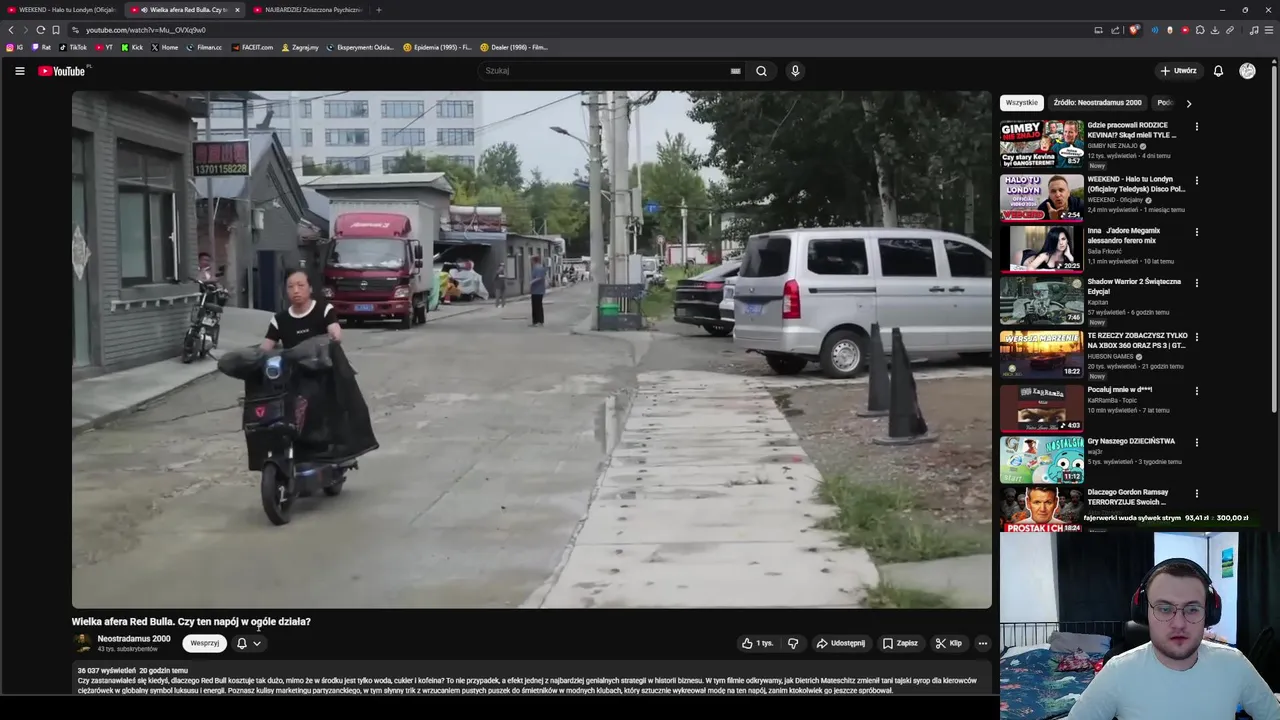Close the Wielka afera Red Bulla tab
The image size is (1280, 720).
click(x=237, y=10)
